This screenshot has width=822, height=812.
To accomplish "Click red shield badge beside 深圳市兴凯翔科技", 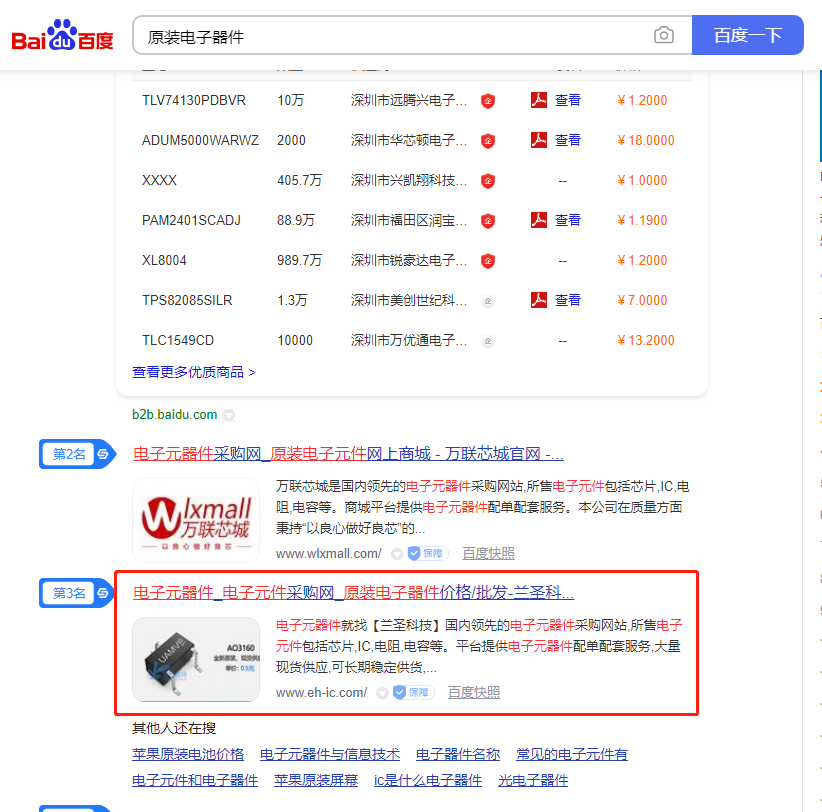I will pos(488,180).
